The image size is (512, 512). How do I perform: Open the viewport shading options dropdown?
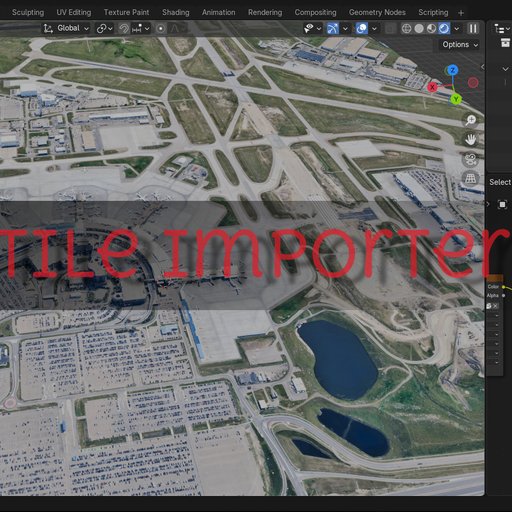coord(456,29)
